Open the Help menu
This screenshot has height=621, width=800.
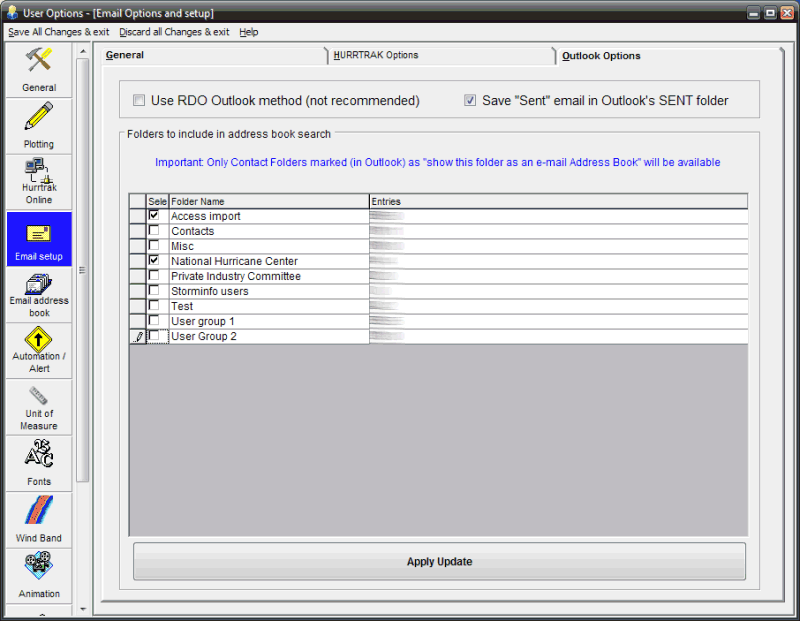pyautogui.click(x=248, y=32)
